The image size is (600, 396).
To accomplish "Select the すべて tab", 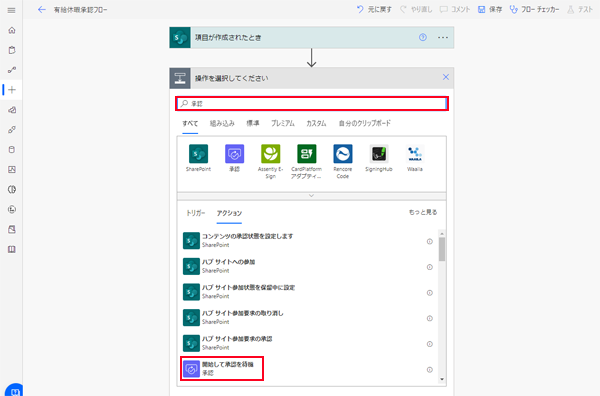I will 190,124.
